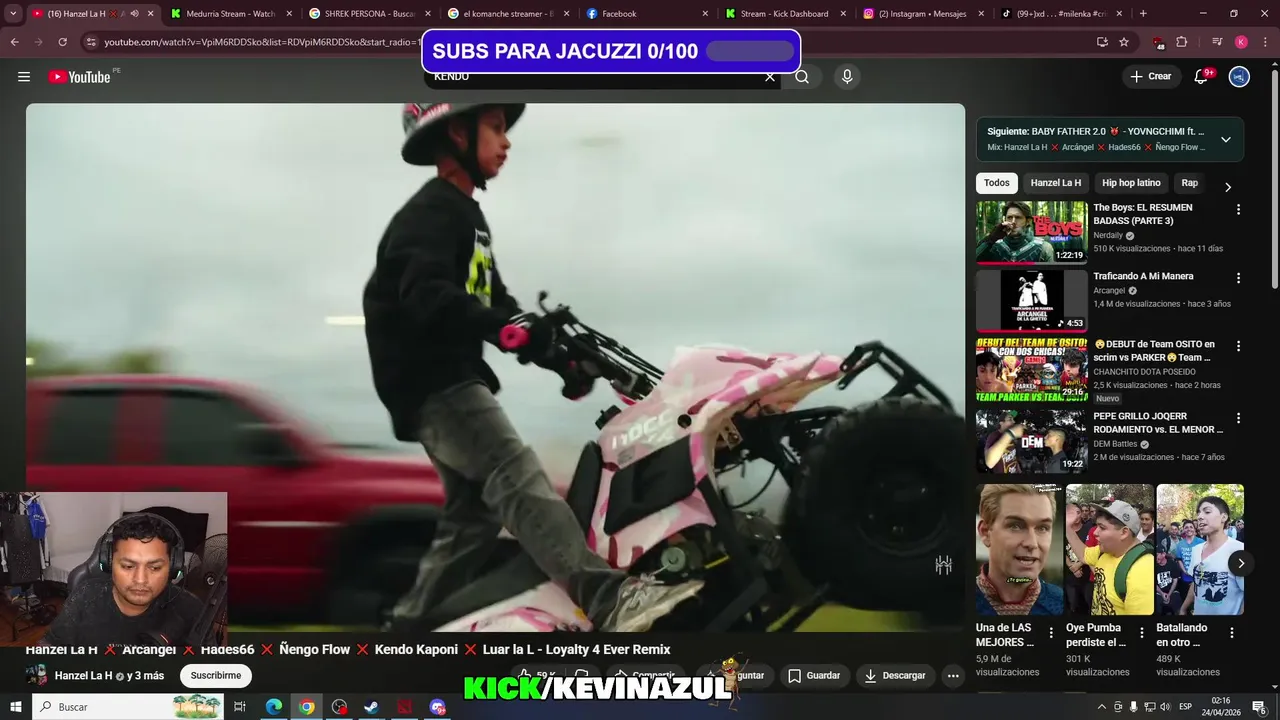
Task: Open options for The Boys video
Action: [1238, 210]
